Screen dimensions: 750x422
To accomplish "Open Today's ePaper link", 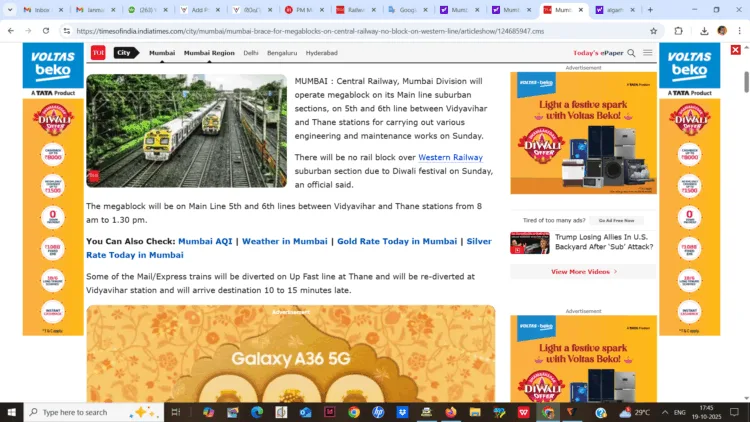I will (599, 53).
